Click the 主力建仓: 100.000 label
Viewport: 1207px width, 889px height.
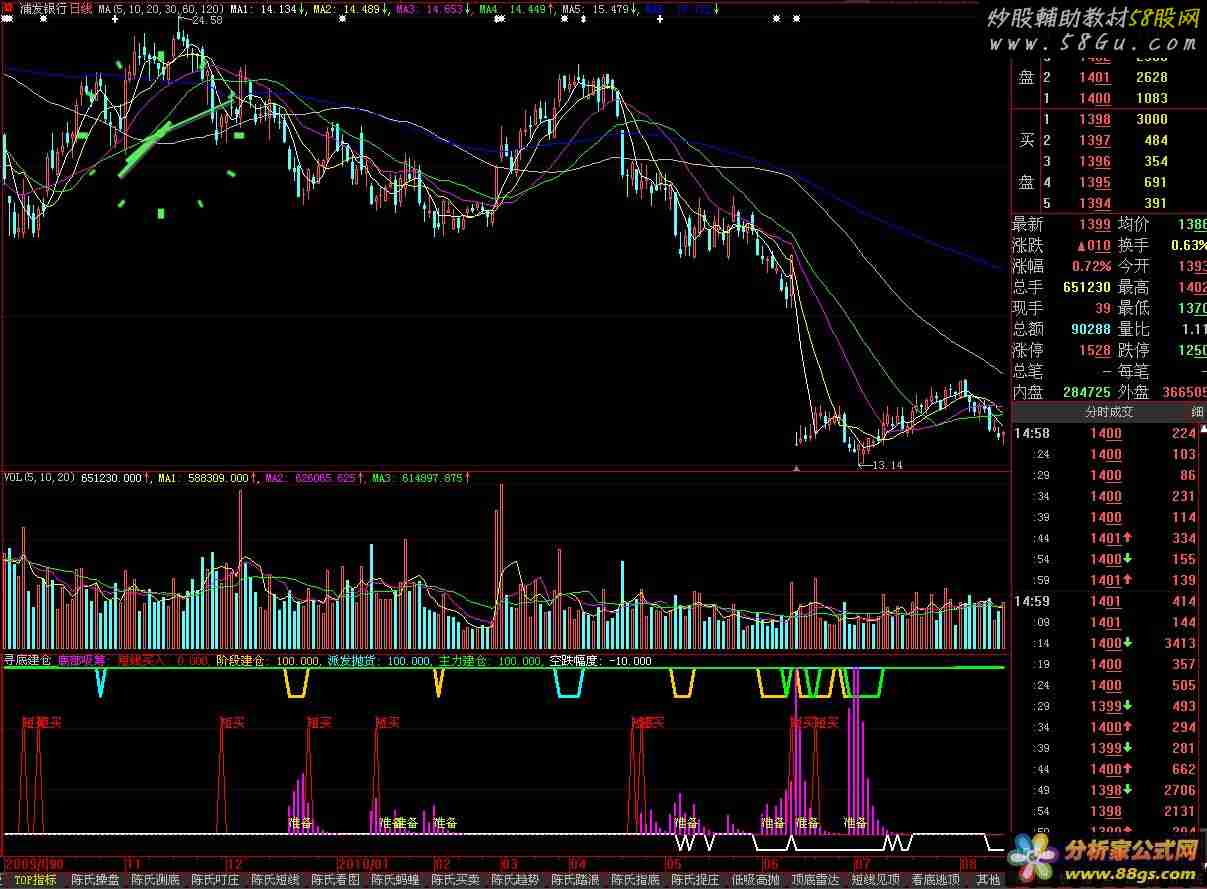pyautogui.click(x=490, y=661)
